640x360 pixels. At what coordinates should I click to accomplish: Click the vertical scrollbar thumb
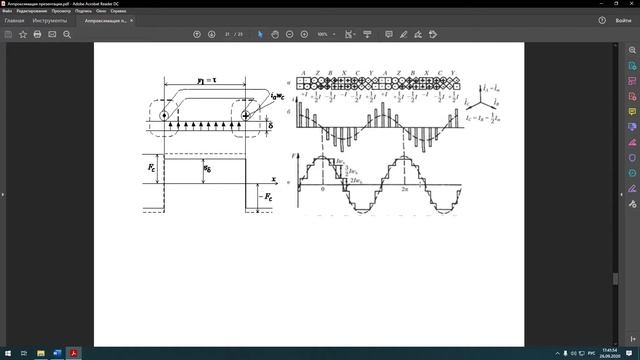(616, 279)
